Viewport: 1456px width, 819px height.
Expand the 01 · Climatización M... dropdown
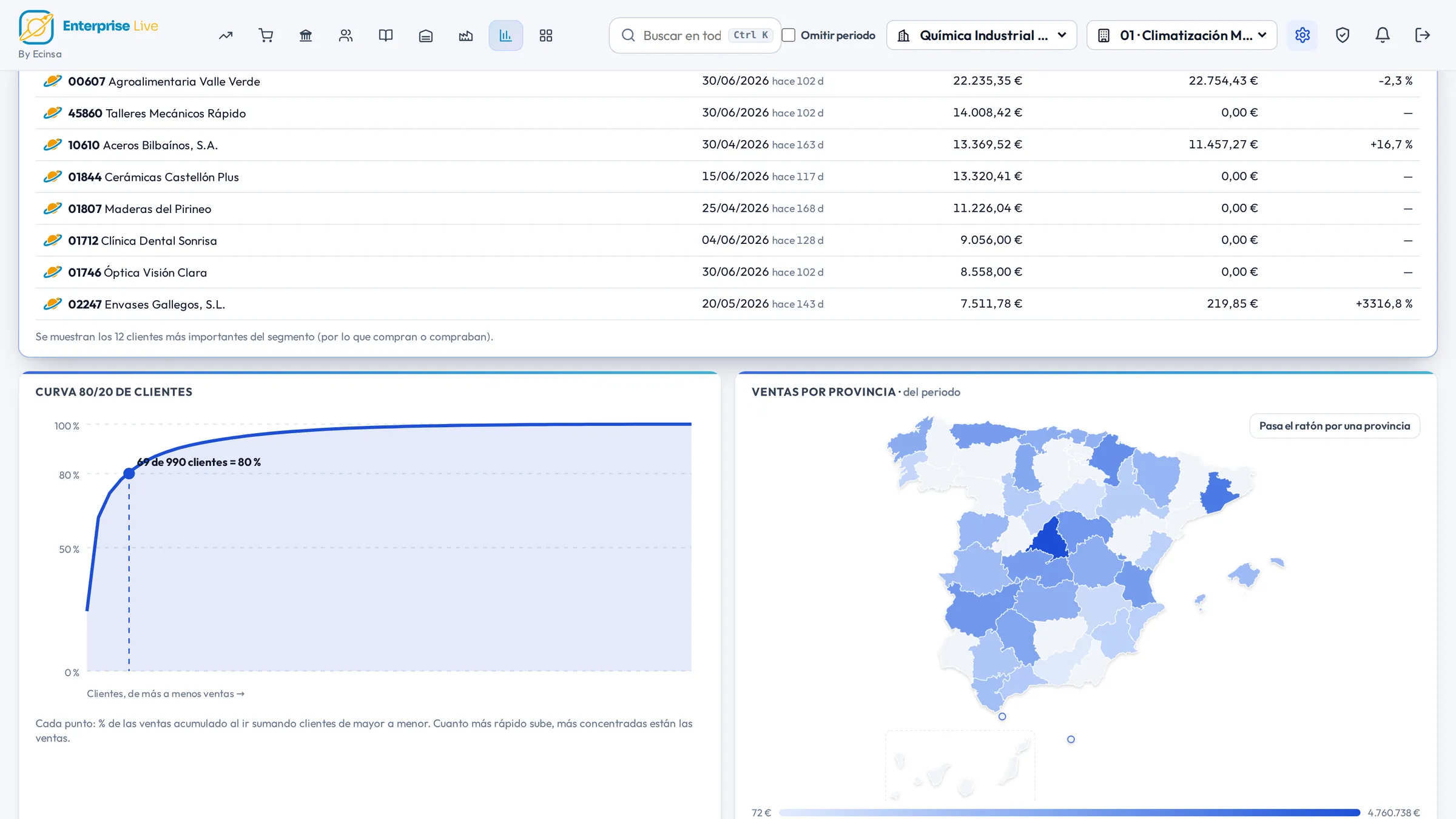pyautogui.click(x=1182, y=35)
